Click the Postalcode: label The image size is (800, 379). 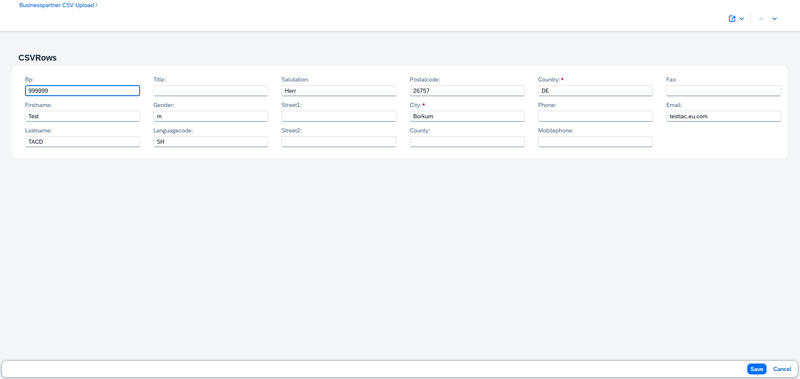pyautogui.click(x=424, y=80)
